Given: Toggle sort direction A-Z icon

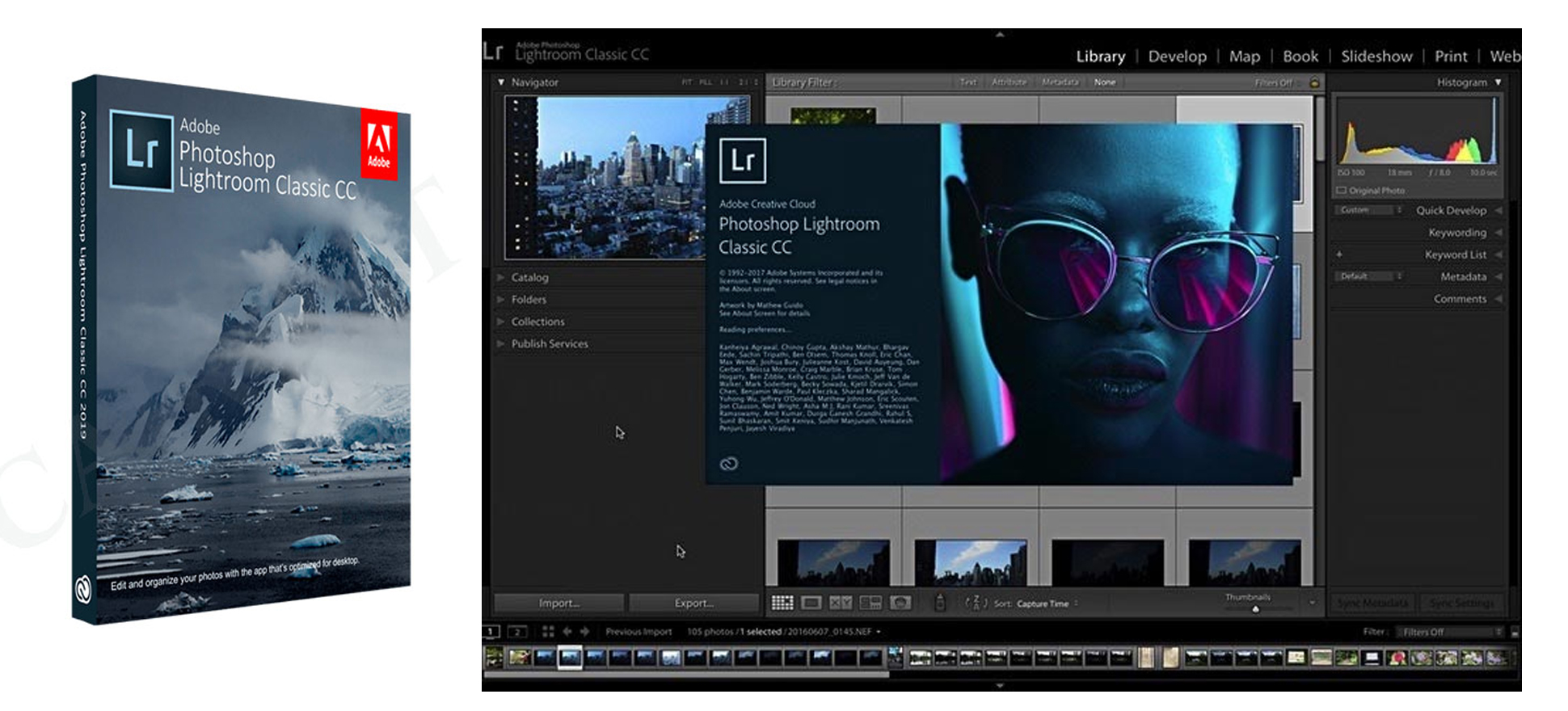Looking at the screenshot, I should click(976, 603).
